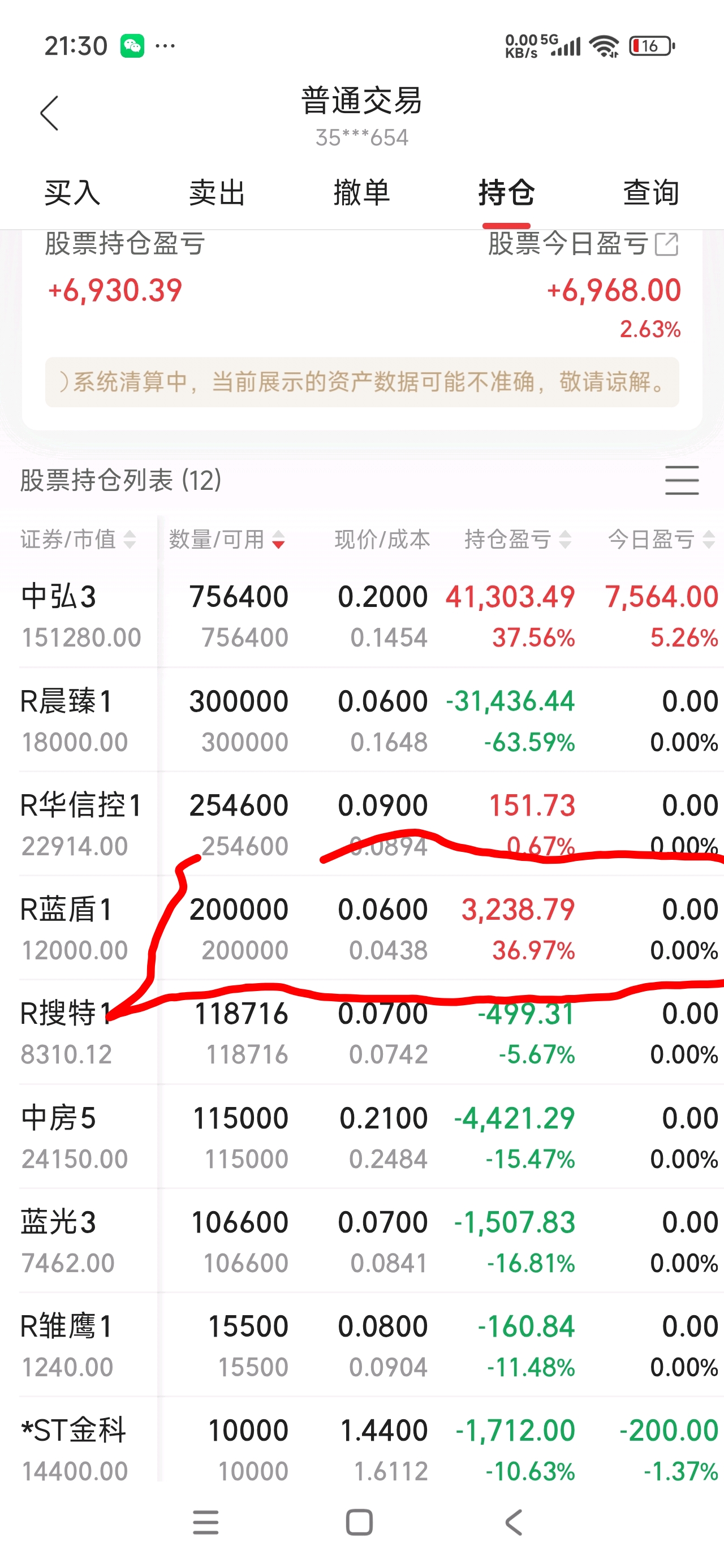The height and width of the screenshot is (1568, 724).
Task: Sort by 数量/可用 column
Action: click(226, 539)
